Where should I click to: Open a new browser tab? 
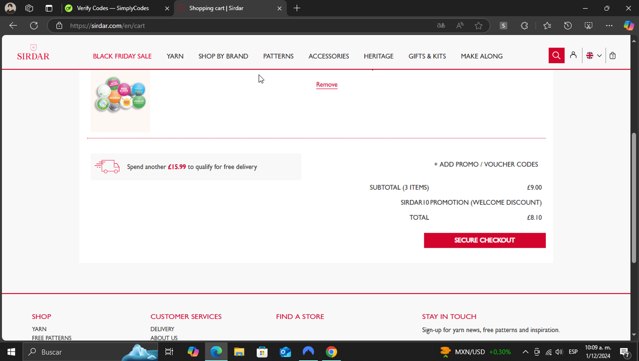[x=297, y=8]
